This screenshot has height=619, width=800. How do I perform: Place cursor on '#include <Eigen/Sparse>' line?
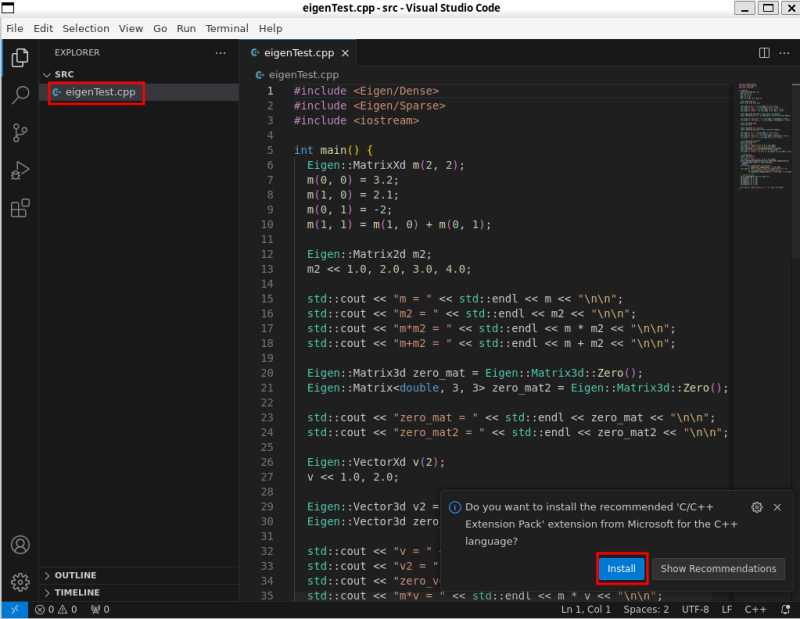click(x=369, y=106)
